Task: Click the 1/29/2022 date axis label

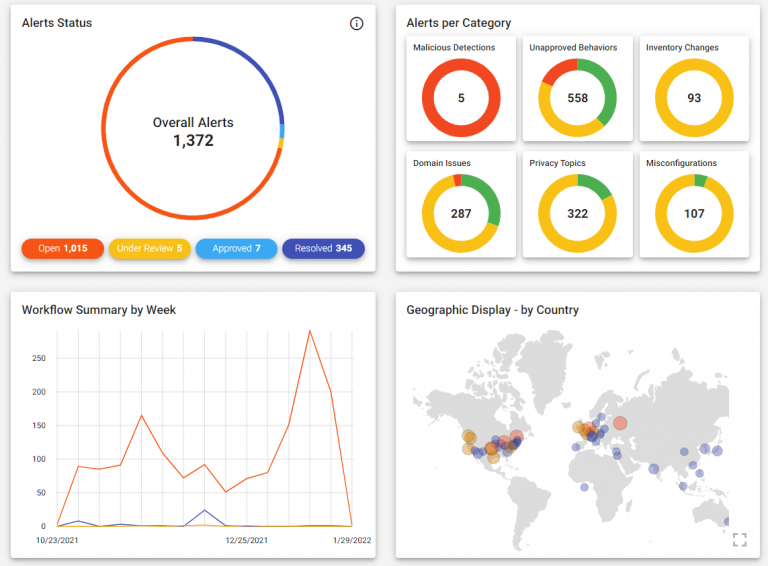Action: (x=352, y=541)
